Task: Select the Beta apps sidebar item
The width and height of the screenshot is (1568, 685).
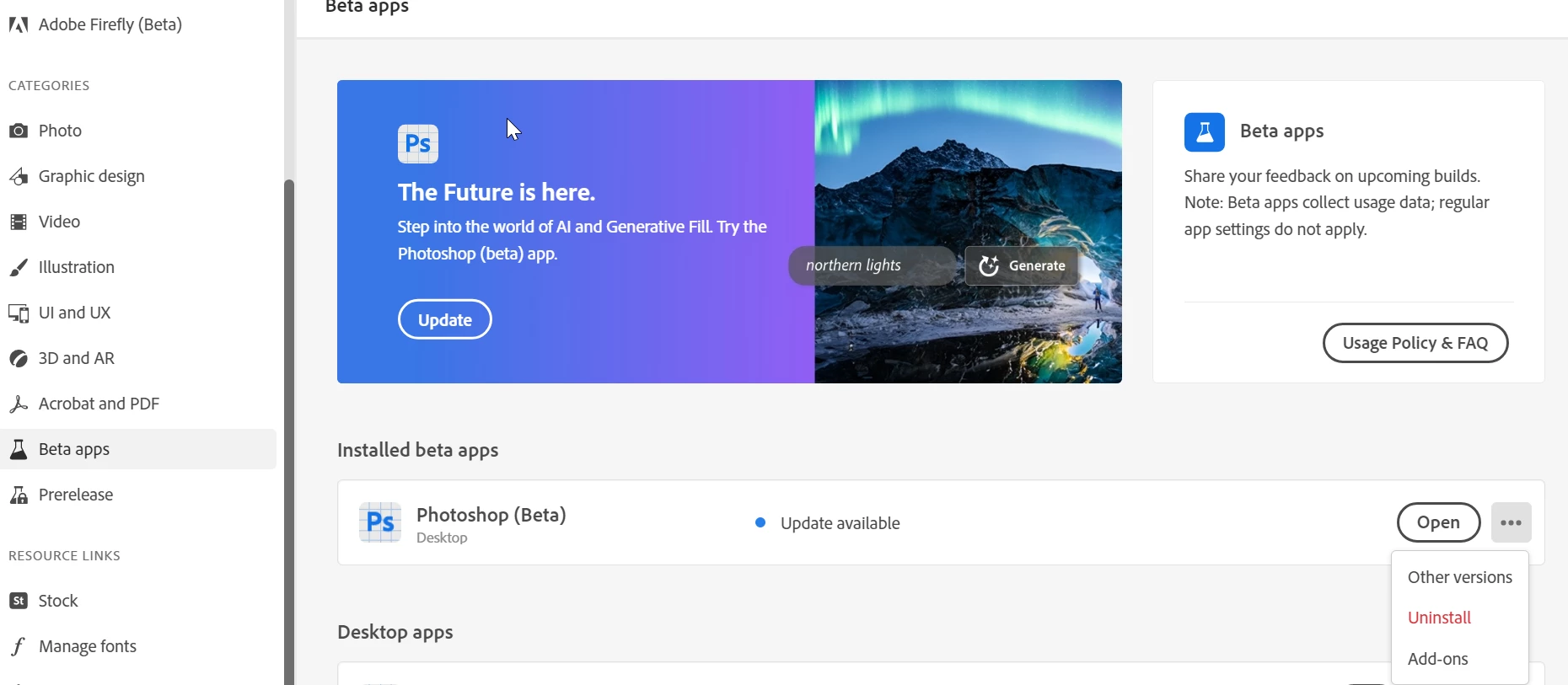Action: 138,449
